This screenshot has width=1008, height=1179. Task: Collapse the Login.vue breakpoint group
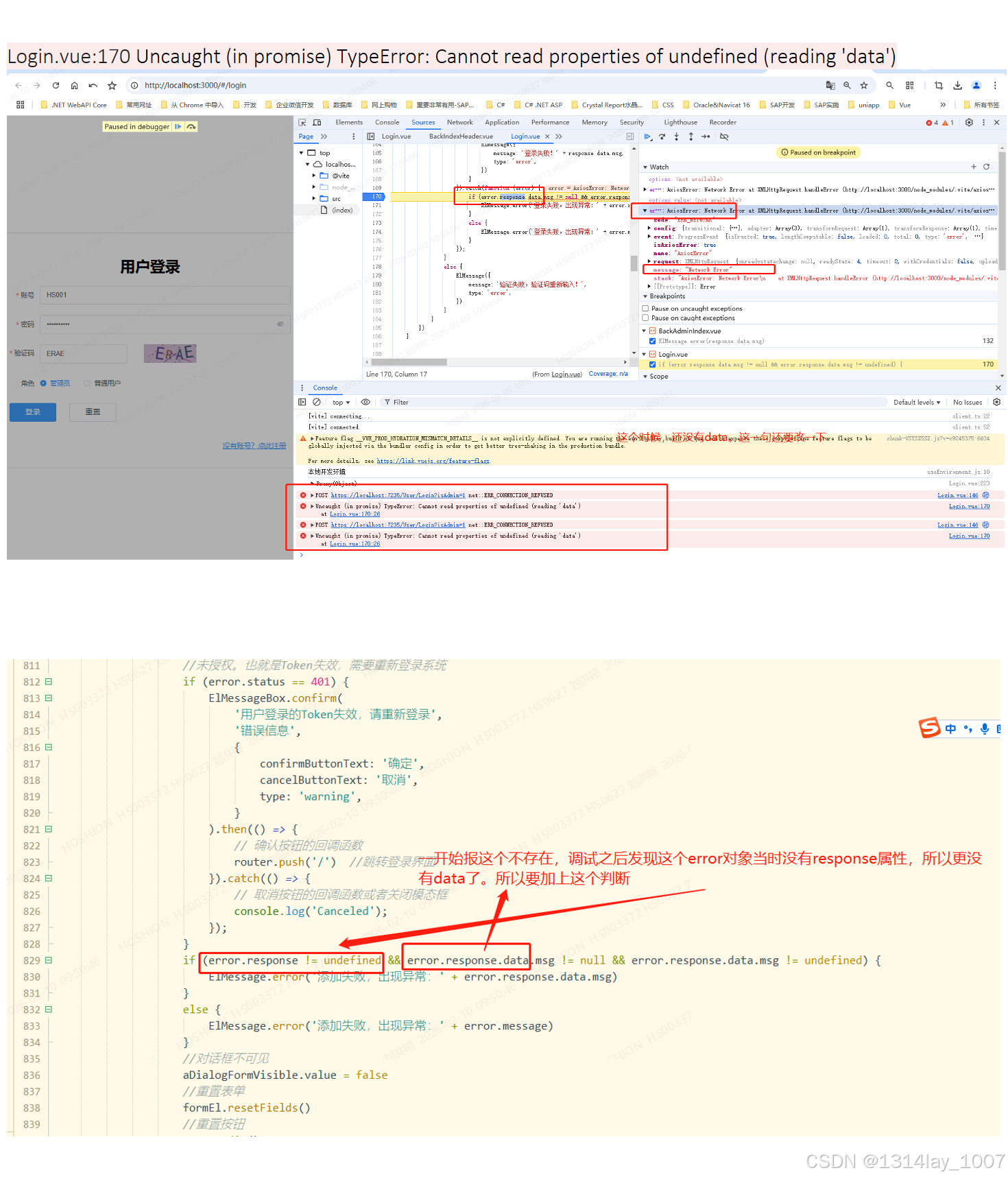644,355
